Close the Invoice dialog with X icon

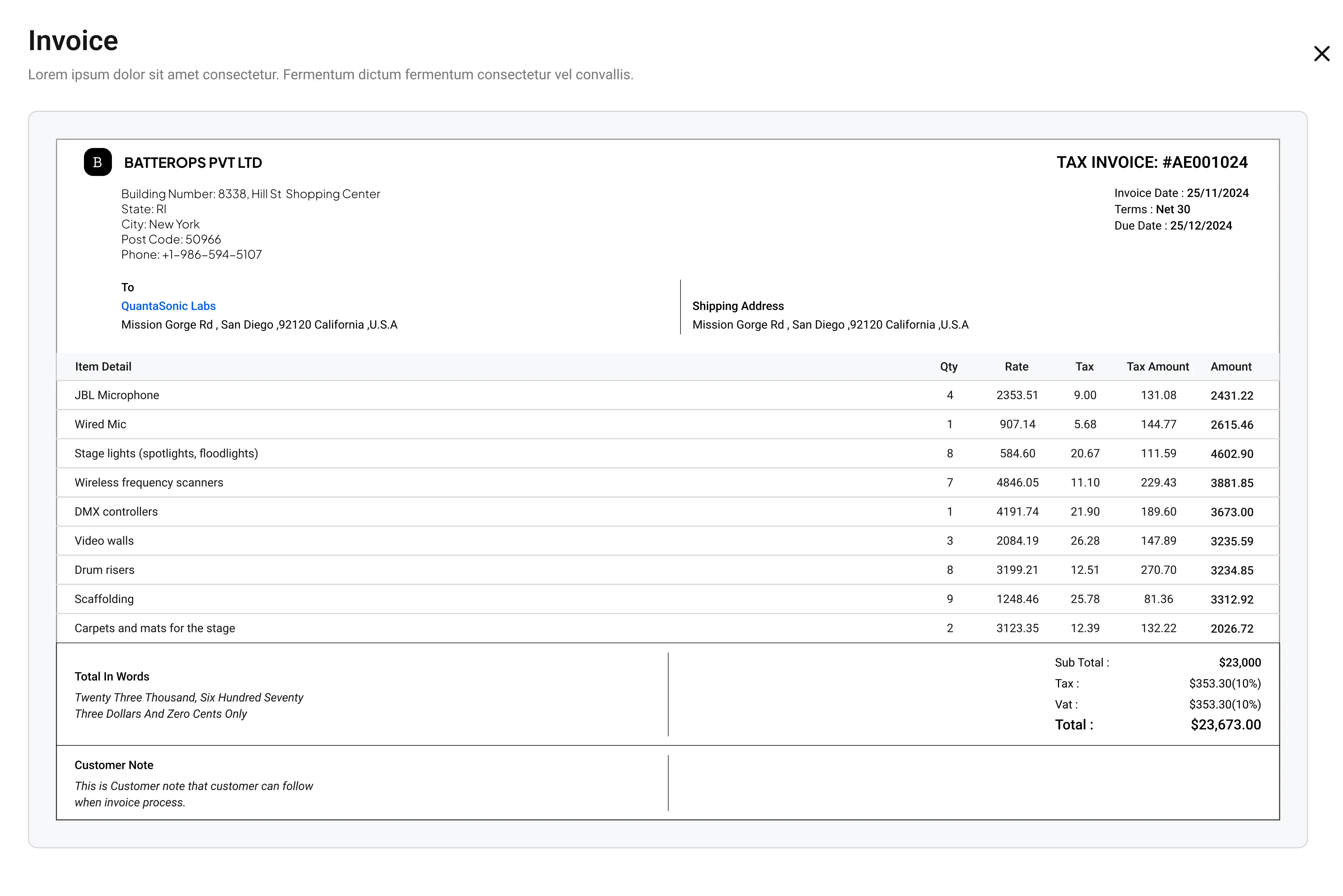pyautogui.click(x=1321, y=54)
